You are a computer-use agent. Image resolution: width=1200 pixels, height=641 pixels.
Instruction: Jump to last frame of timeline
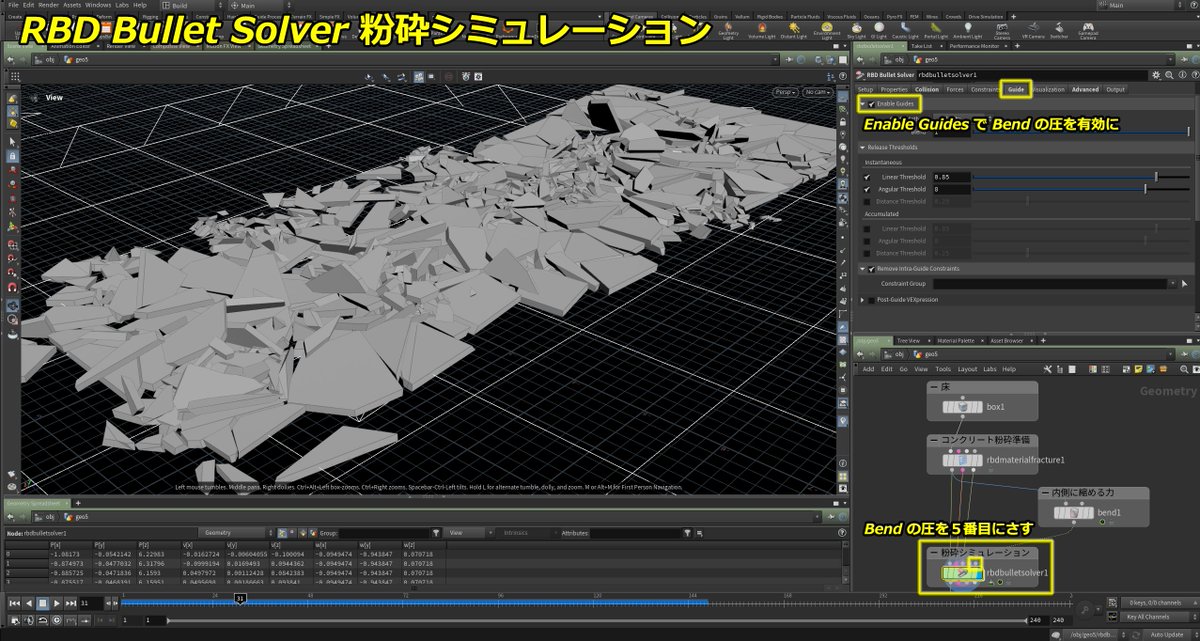(x=71, y=603)
